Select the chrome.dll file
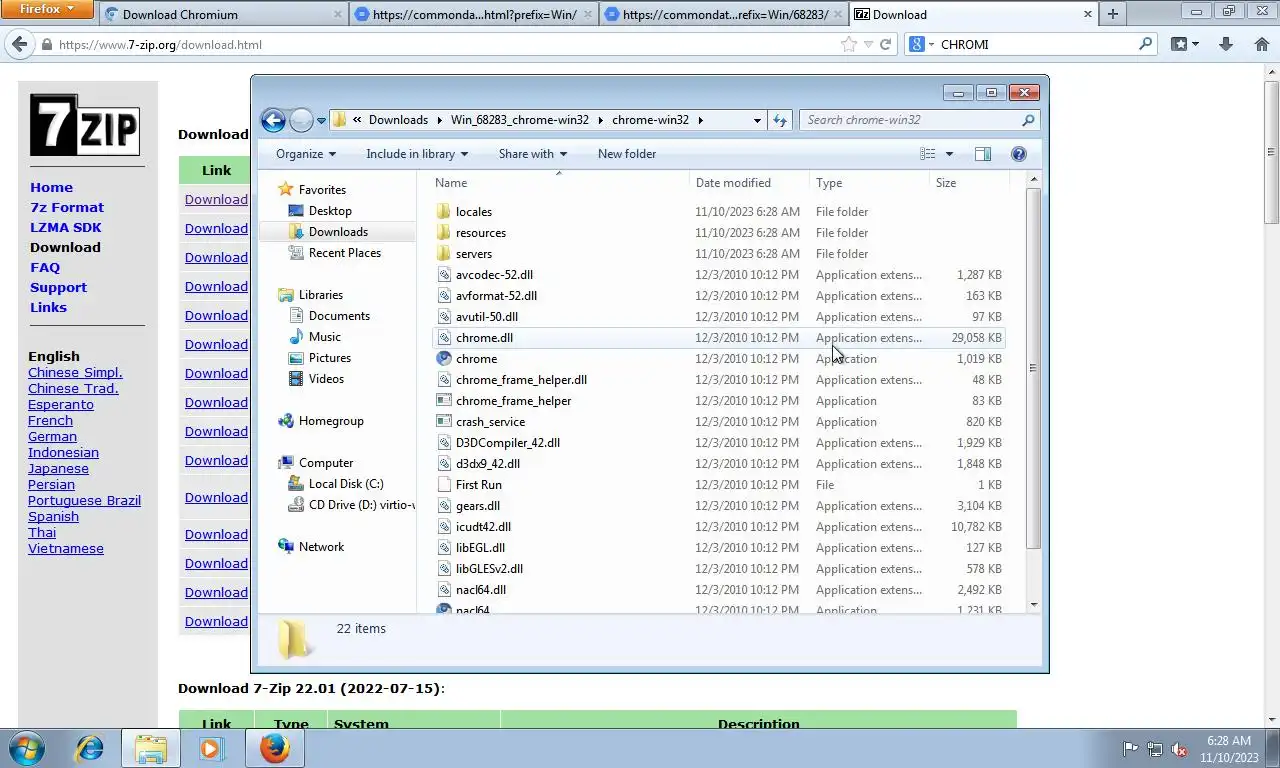 tap(484, 338)
